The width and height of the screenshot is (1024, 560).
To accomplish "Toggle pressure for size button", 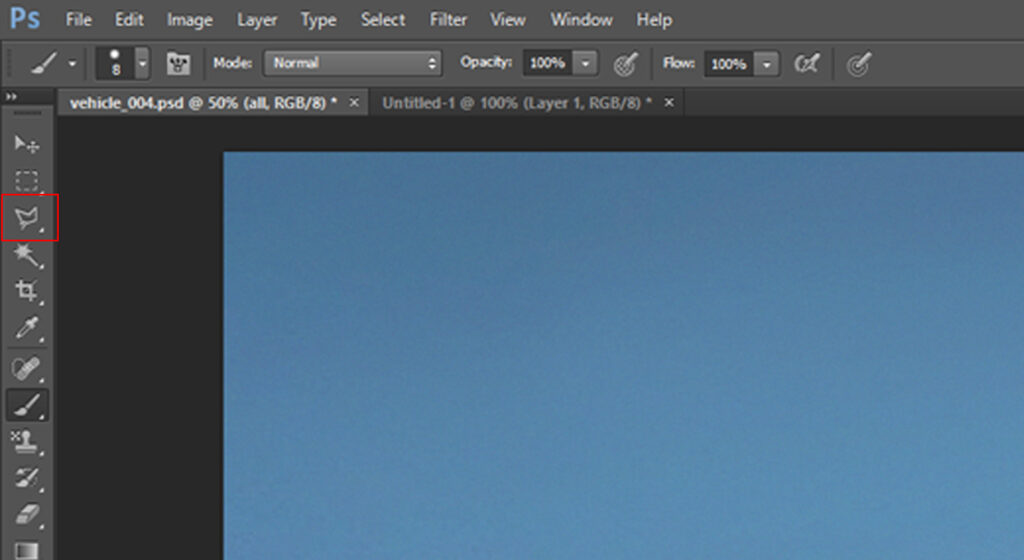I will 858,64.
